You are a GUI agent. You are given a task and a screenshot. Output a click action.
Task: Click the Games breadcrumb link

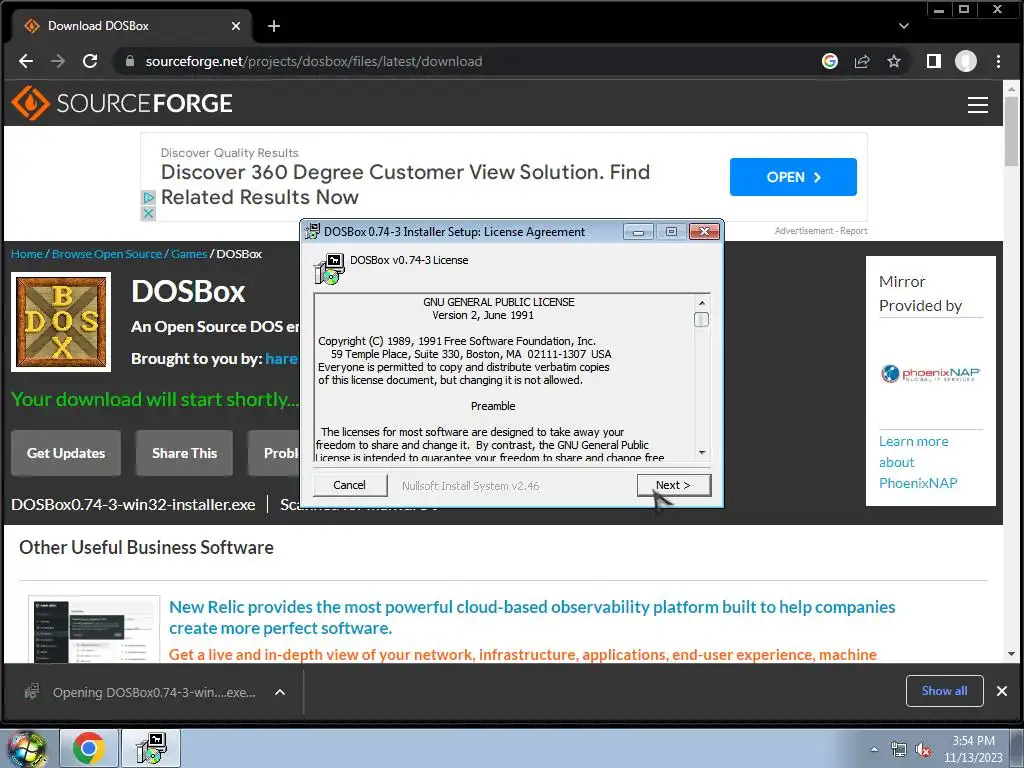tap(189, 254)
